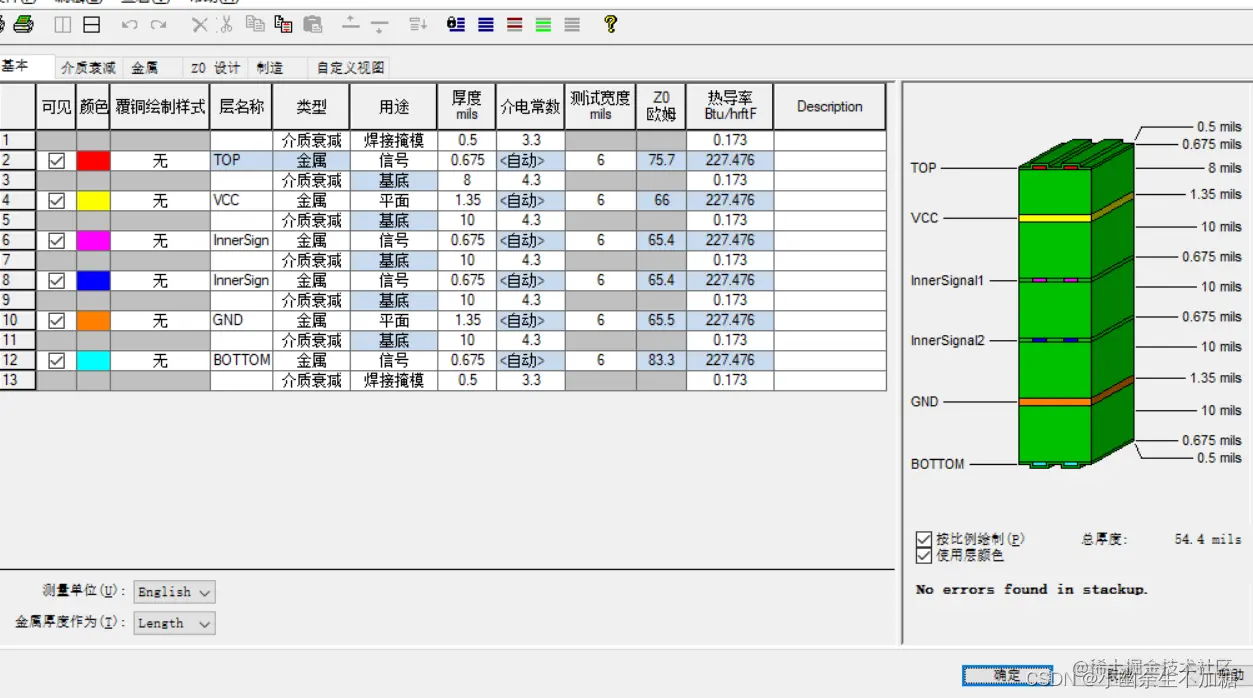Click the 覆铜绘制样式 cell 无 for TOP
Image resolution: width=1253 pixels, height=698 pixels.
click(160, 160)
